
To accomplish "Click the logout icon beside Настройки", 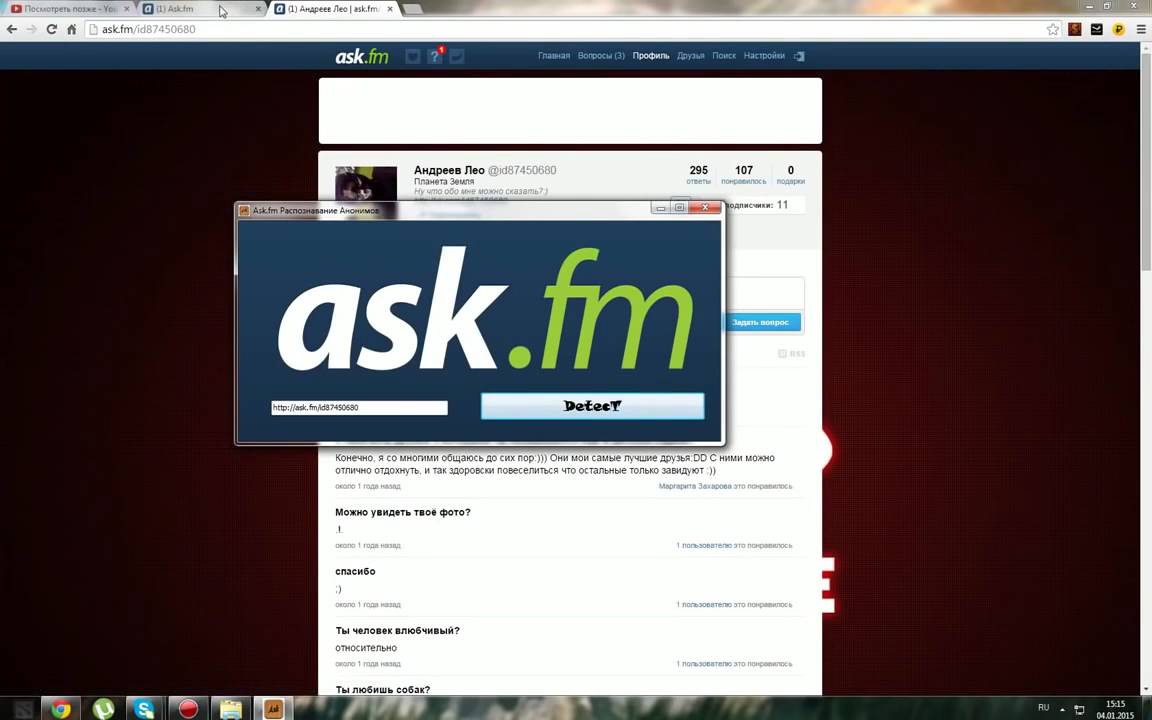I will [x=799, y=56].
